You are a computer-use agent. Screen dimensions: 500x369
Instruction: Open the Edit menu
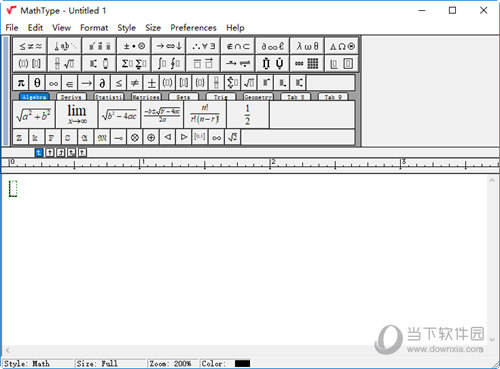[x=35, y=28]
